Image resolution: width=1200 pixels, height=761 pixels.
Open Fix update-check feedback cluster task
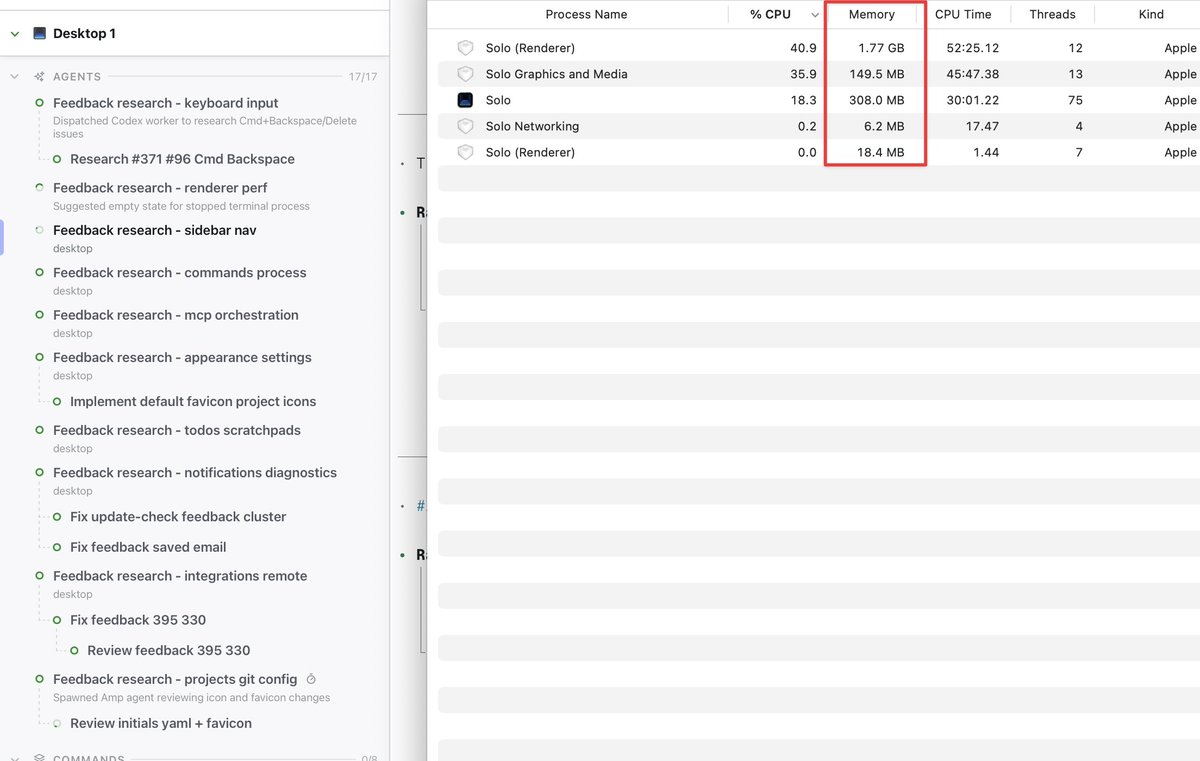coord(178,517)
